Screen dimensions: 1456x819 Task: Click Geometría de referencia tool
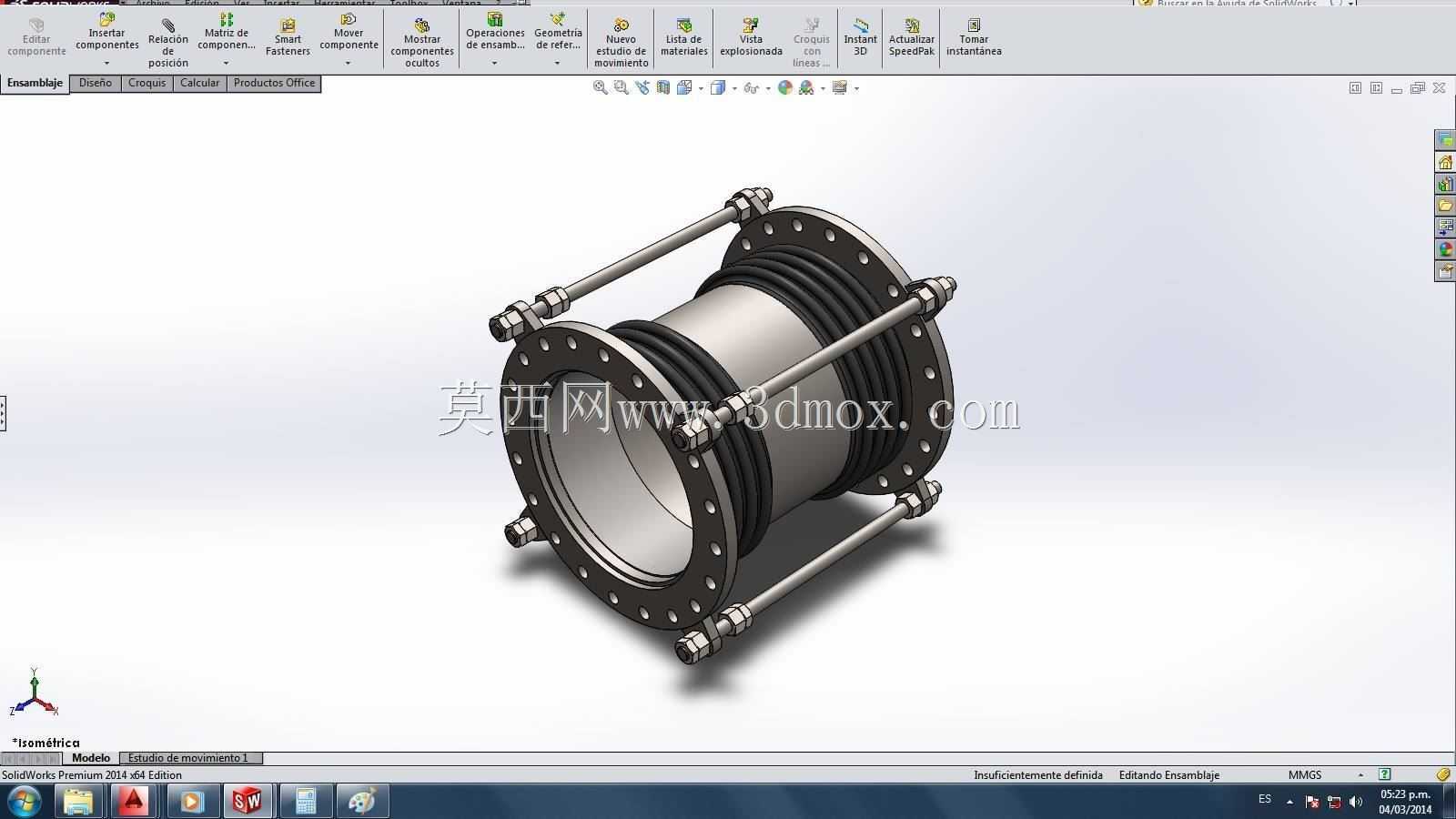(x=558, y=33)
